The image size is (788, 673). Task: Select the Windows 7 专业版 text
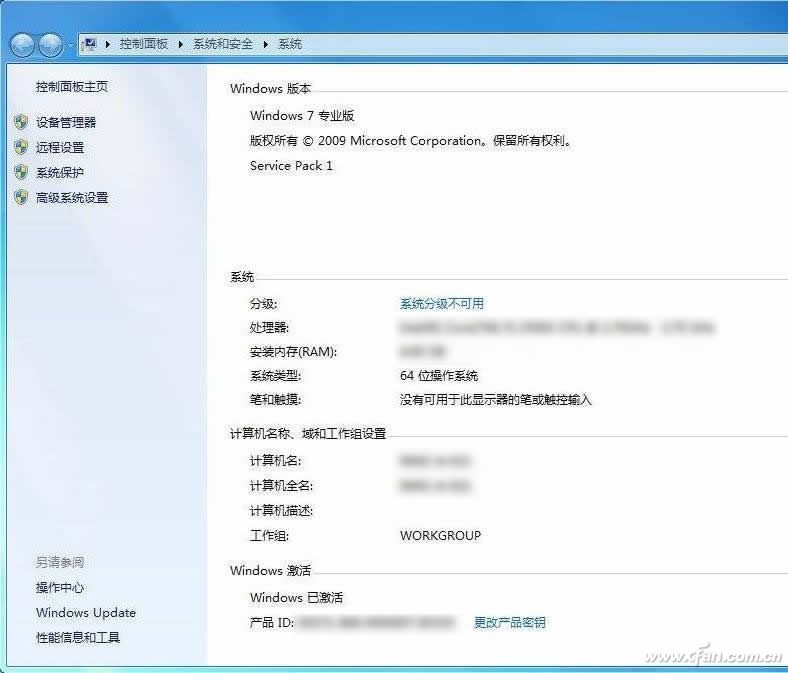pyautogui.click(x=302, y=116)
